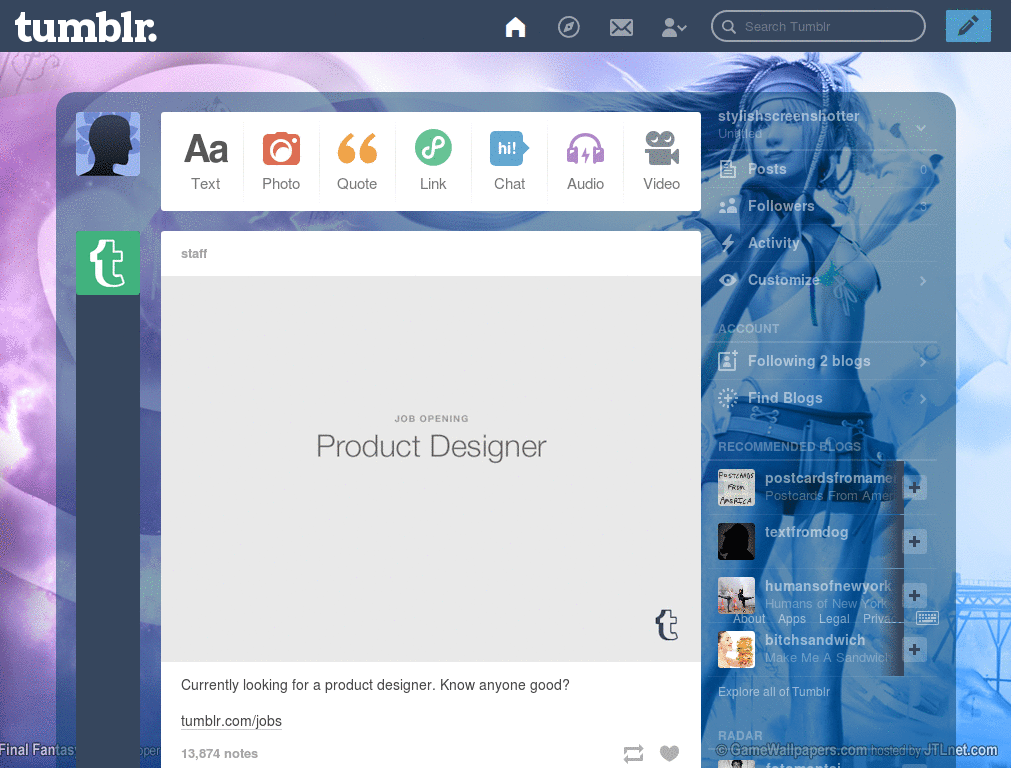The height and width of the screenshot is (768, 1024).
Task: Open Followers in the sidebar
Action: point(823,206)
